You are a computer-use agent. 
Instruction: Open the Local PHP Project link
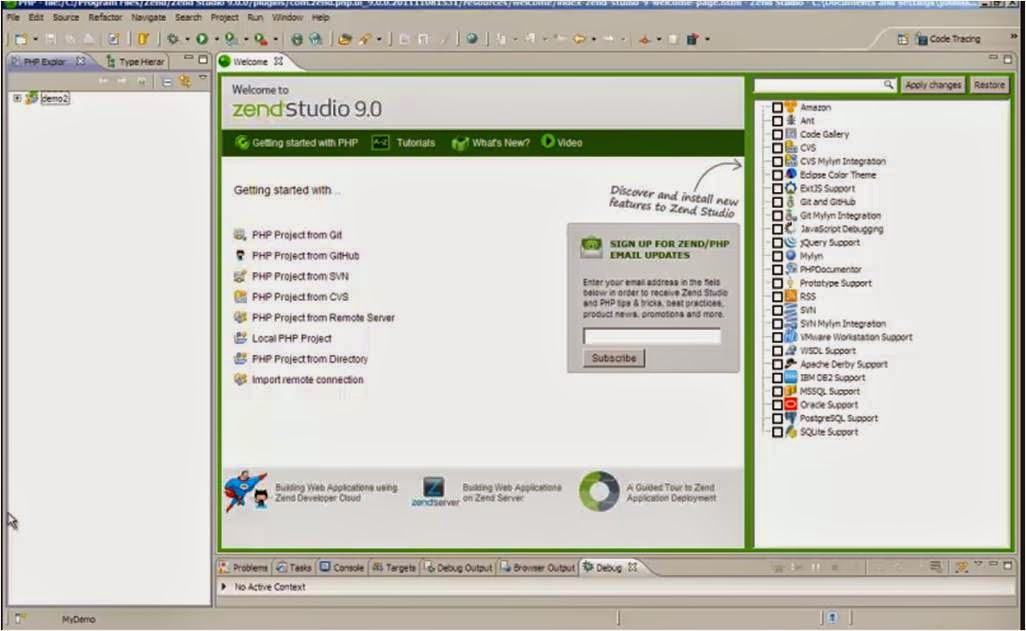pos(291,338)
